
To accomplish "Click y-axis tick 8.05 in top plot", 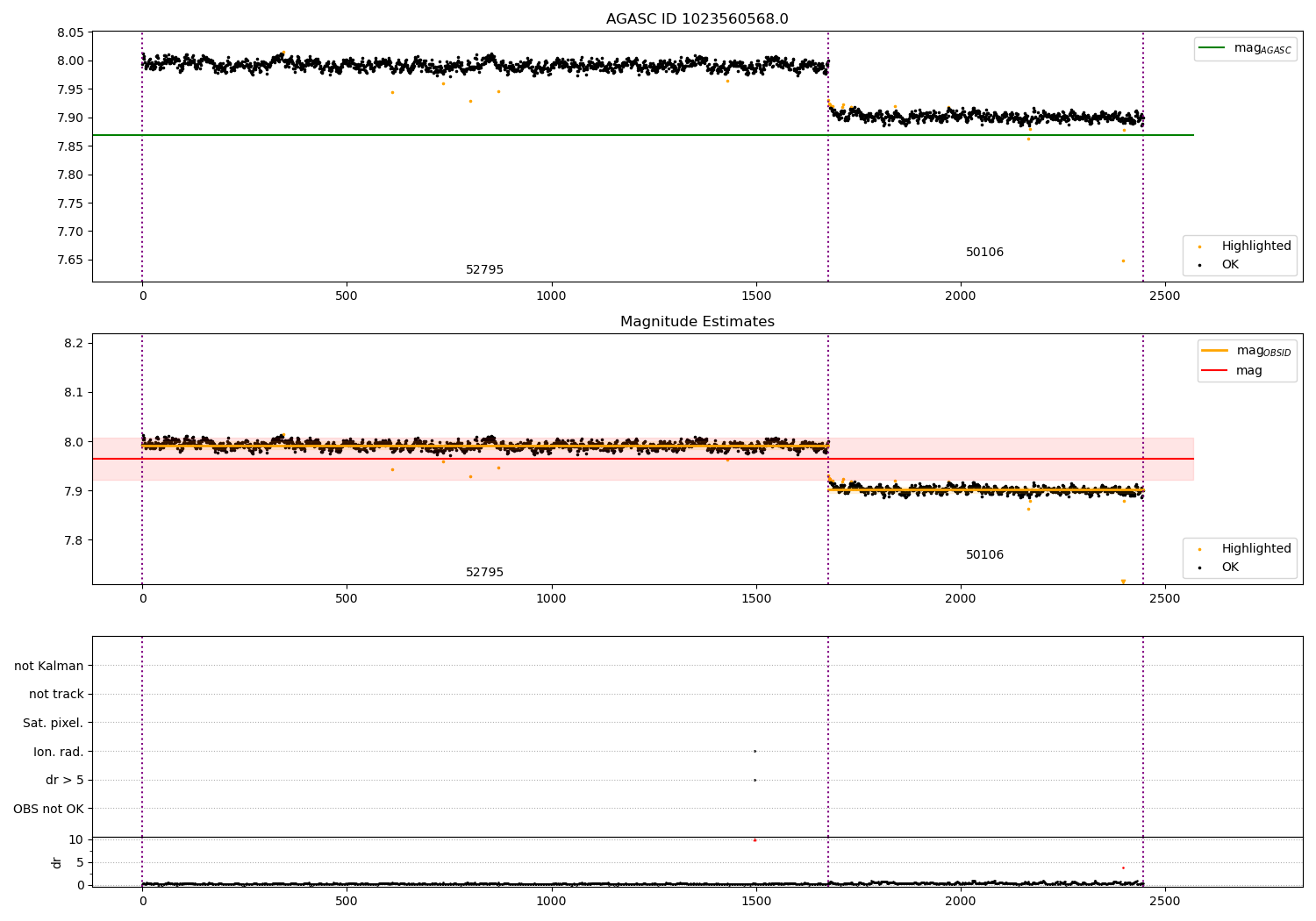I will coord(70,32).
